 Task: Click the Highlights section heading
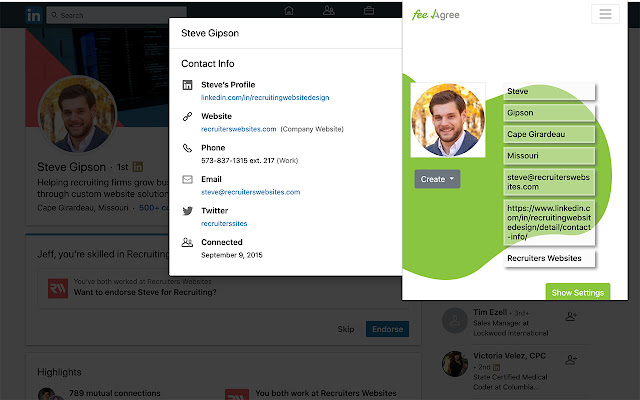(59, 372)
